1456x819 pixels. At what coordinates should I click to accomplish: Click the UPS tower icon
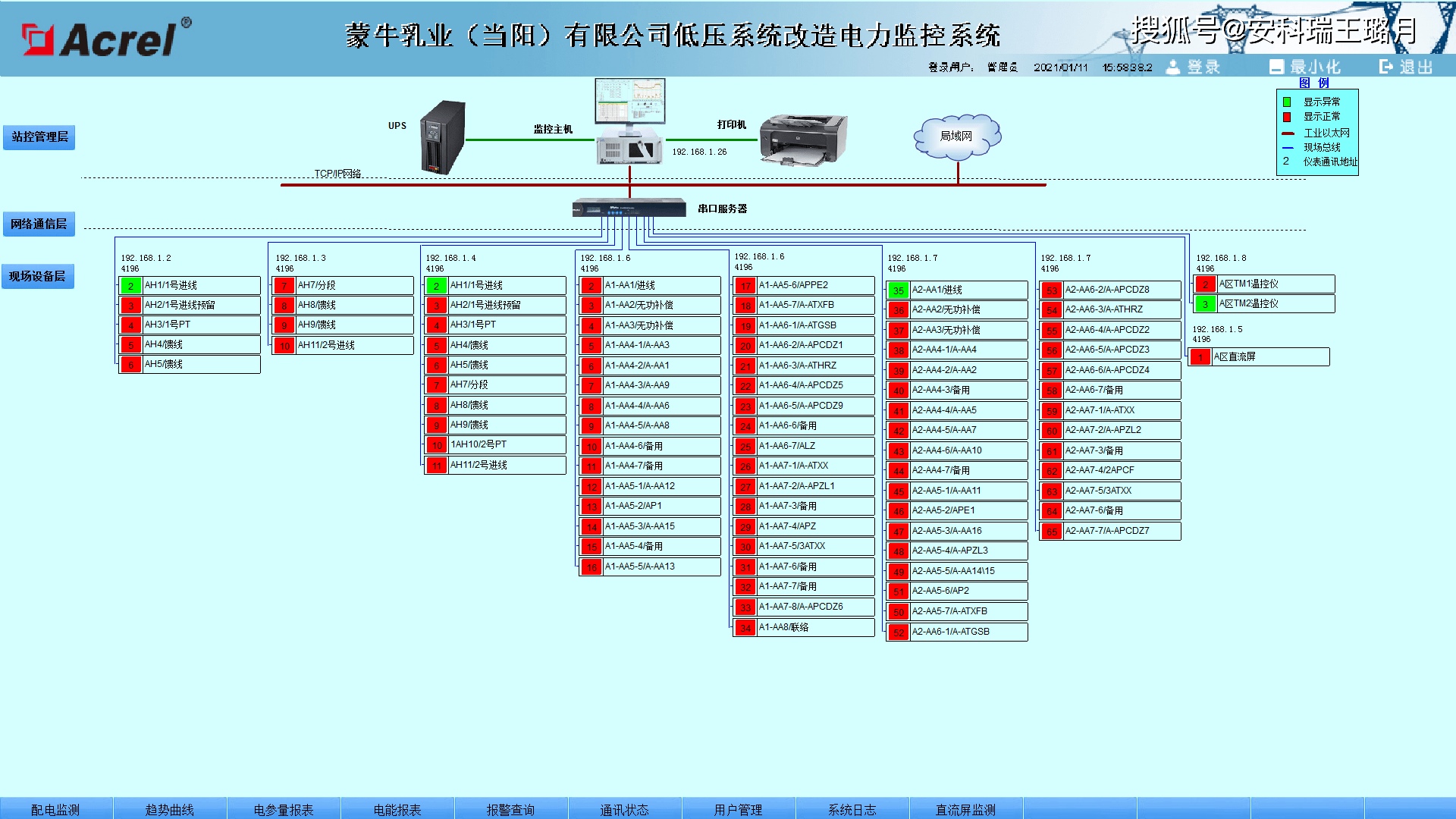[x=442, y=138]
